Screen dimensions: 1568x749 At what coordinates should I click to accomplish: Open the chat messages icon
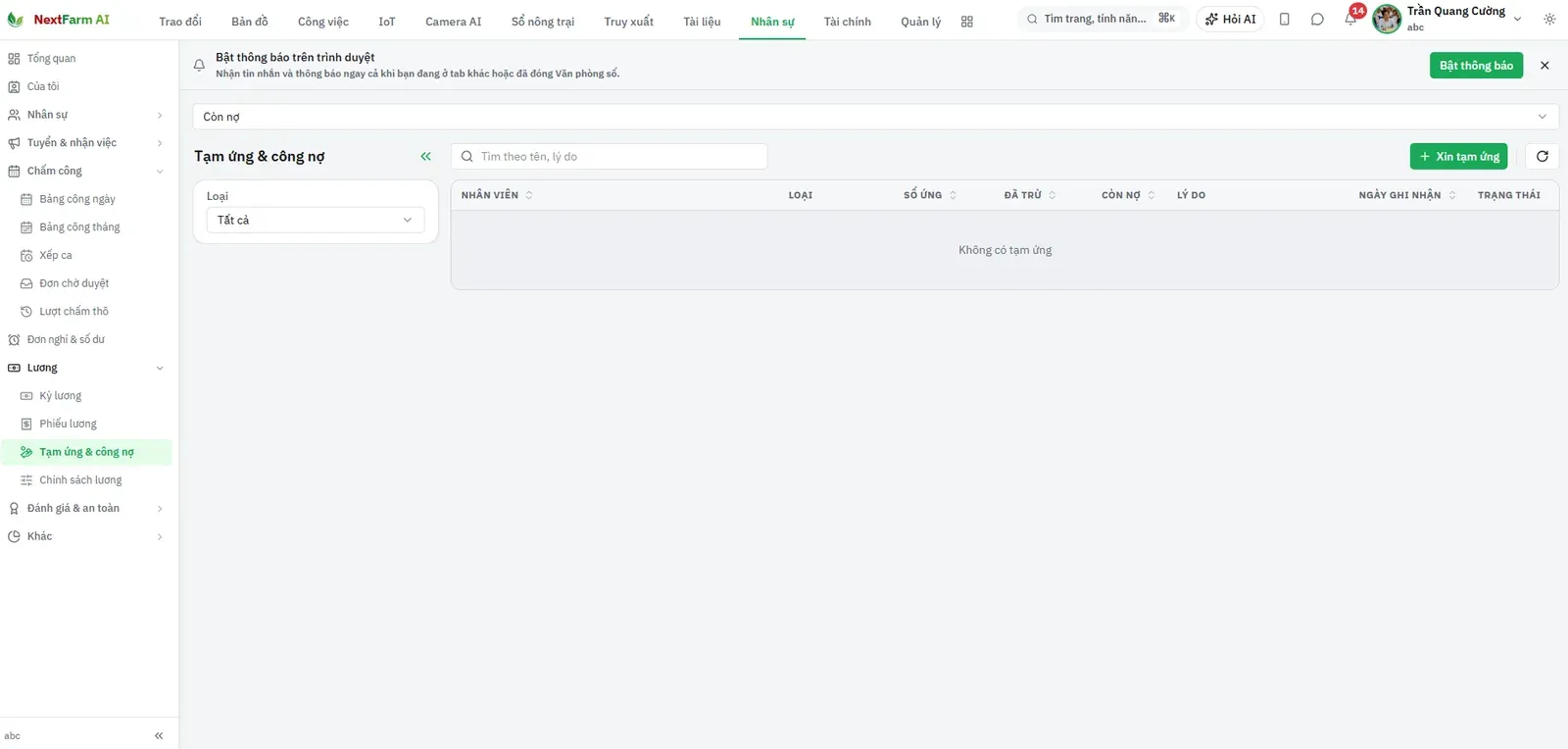[1317, 20]
